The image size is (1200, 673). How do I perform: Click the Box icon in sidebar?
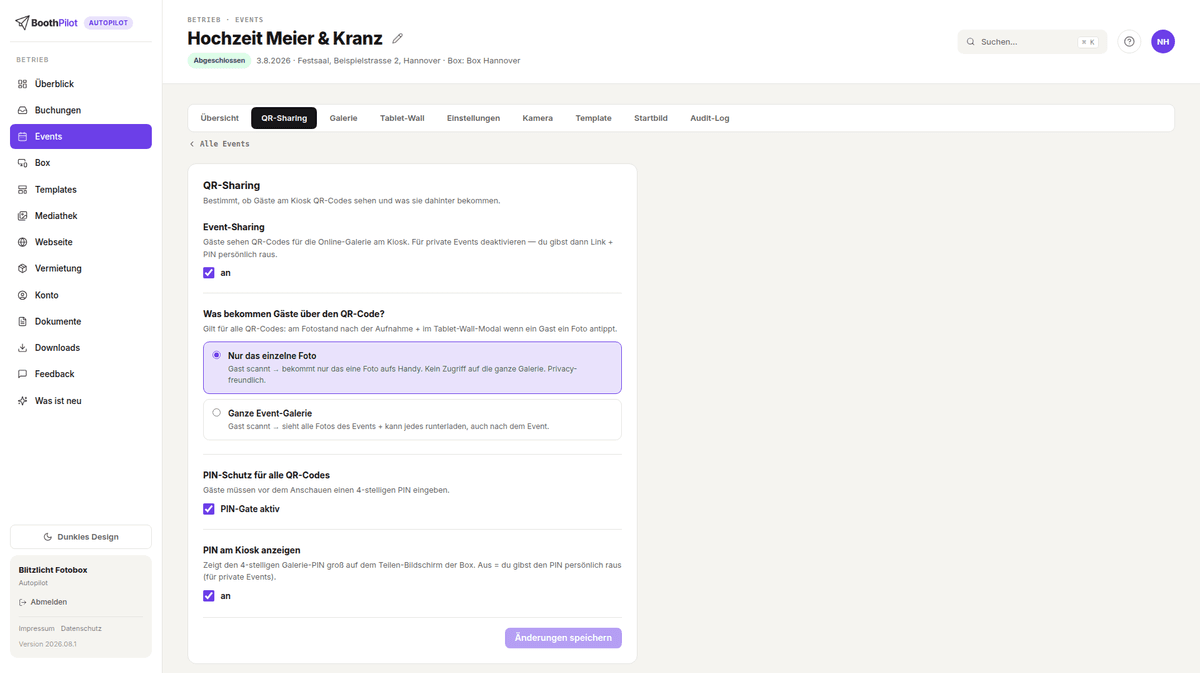(23, 163)
